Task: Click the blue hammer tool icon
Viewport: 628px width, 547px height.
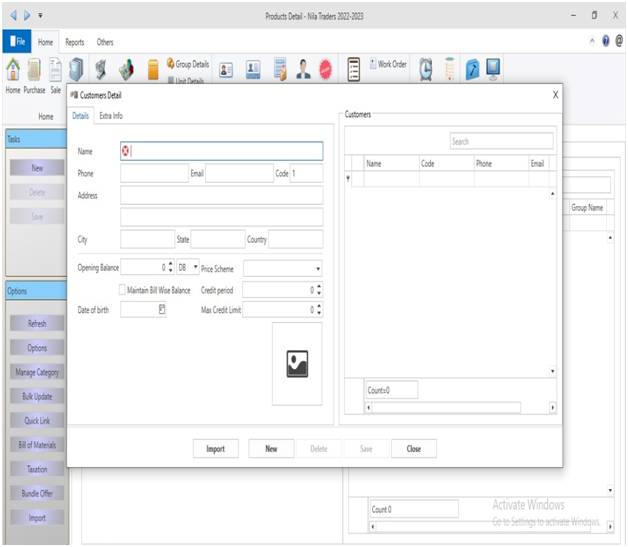Action: pos(473,69)
